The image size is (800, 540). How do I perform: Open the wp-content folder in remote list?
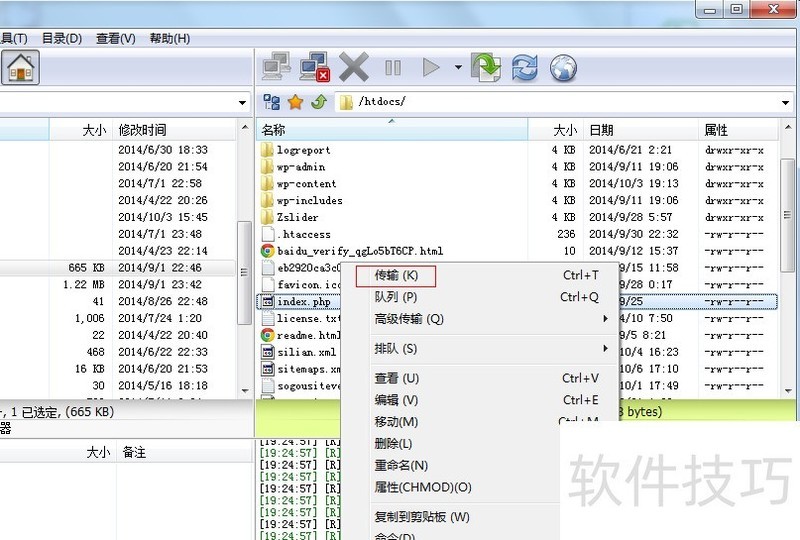tap(306, 184)
